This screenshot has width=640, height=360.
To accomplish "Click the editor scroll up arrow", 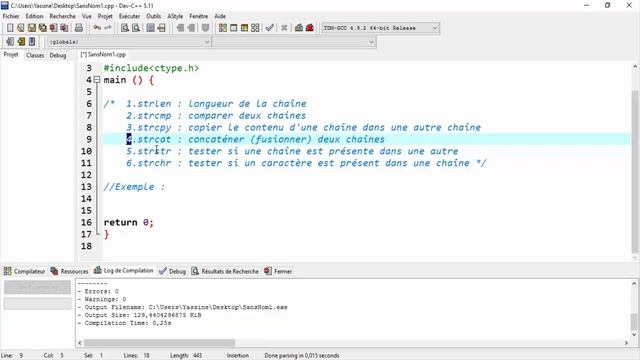I will coord(635,66).
